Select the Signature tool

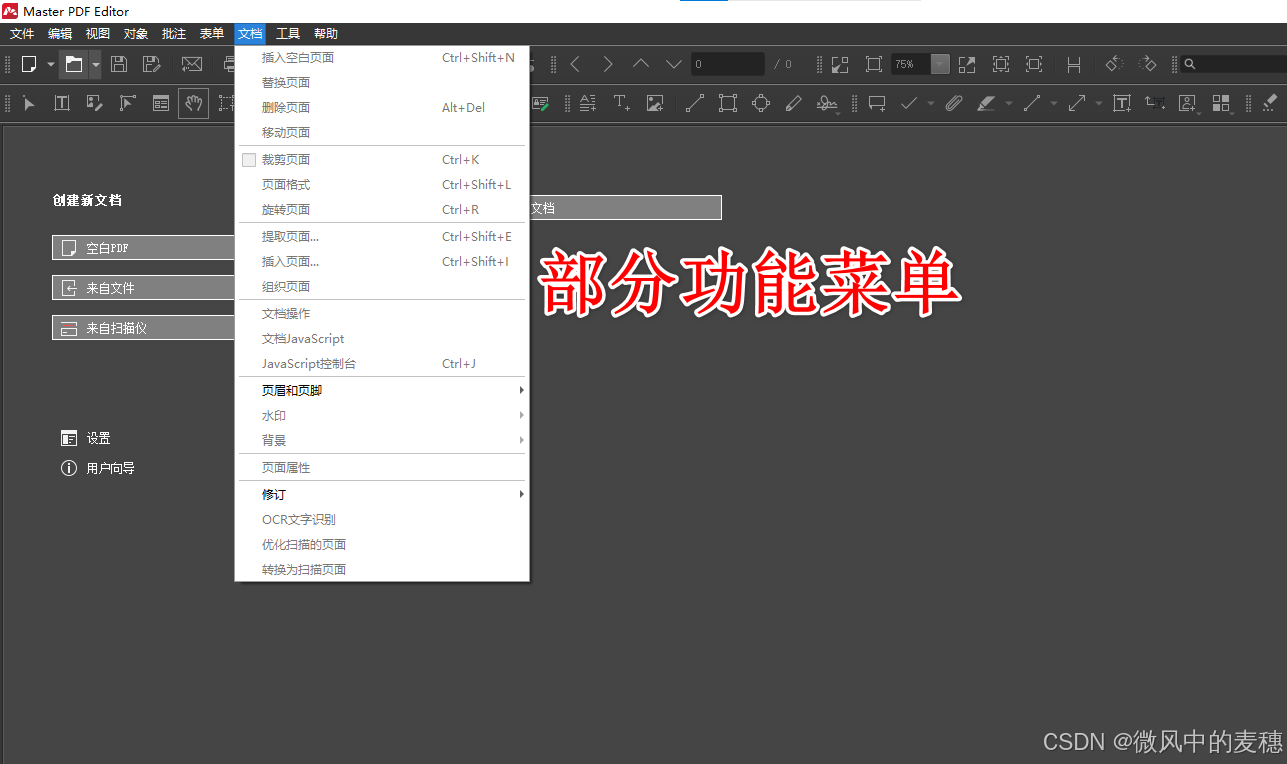point(828,103)
